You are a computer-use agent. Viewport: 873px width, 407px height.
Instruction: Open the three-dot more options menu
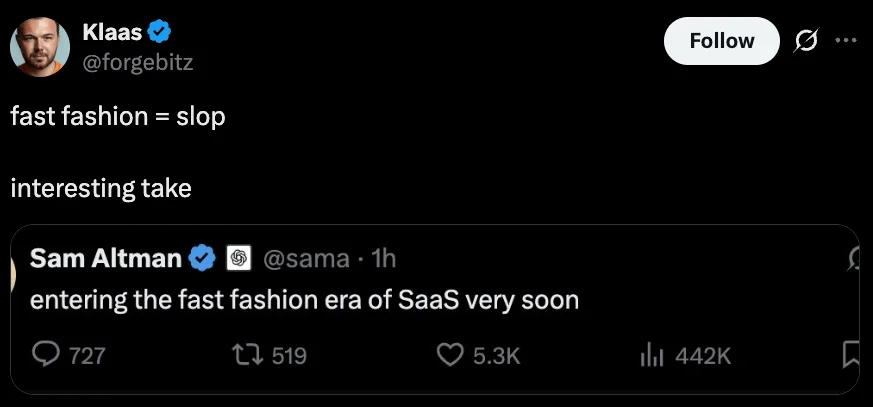(x=845, y=41)
